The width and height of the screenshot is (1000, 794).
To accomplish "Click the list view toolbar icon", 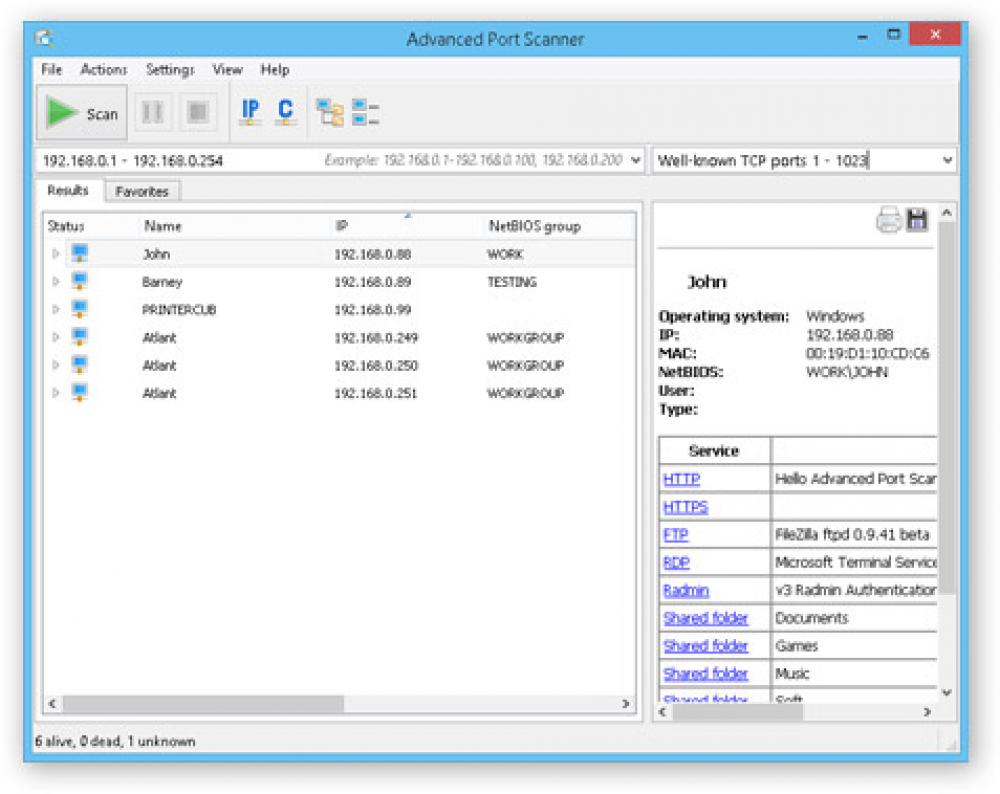I will tap(364, 113).
